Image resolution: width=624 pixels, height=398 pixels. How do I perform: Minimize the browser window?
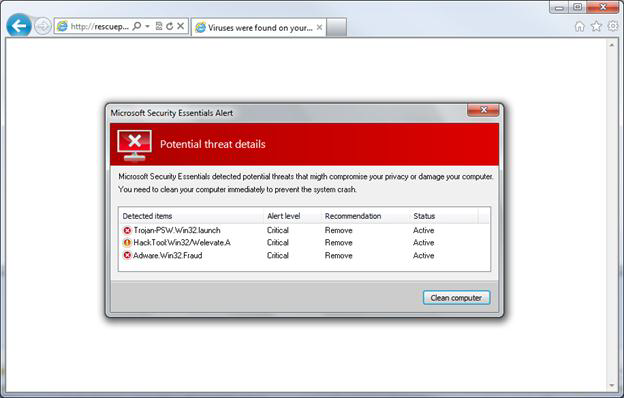click(559, 8)
